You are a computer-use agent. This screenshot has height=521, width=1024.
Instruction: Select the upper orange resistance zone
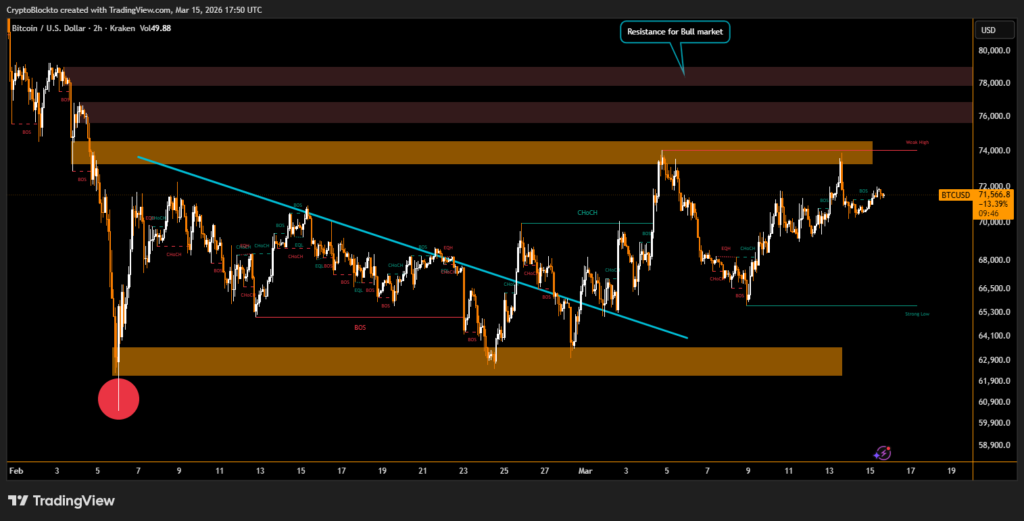(x=480, y=152)
